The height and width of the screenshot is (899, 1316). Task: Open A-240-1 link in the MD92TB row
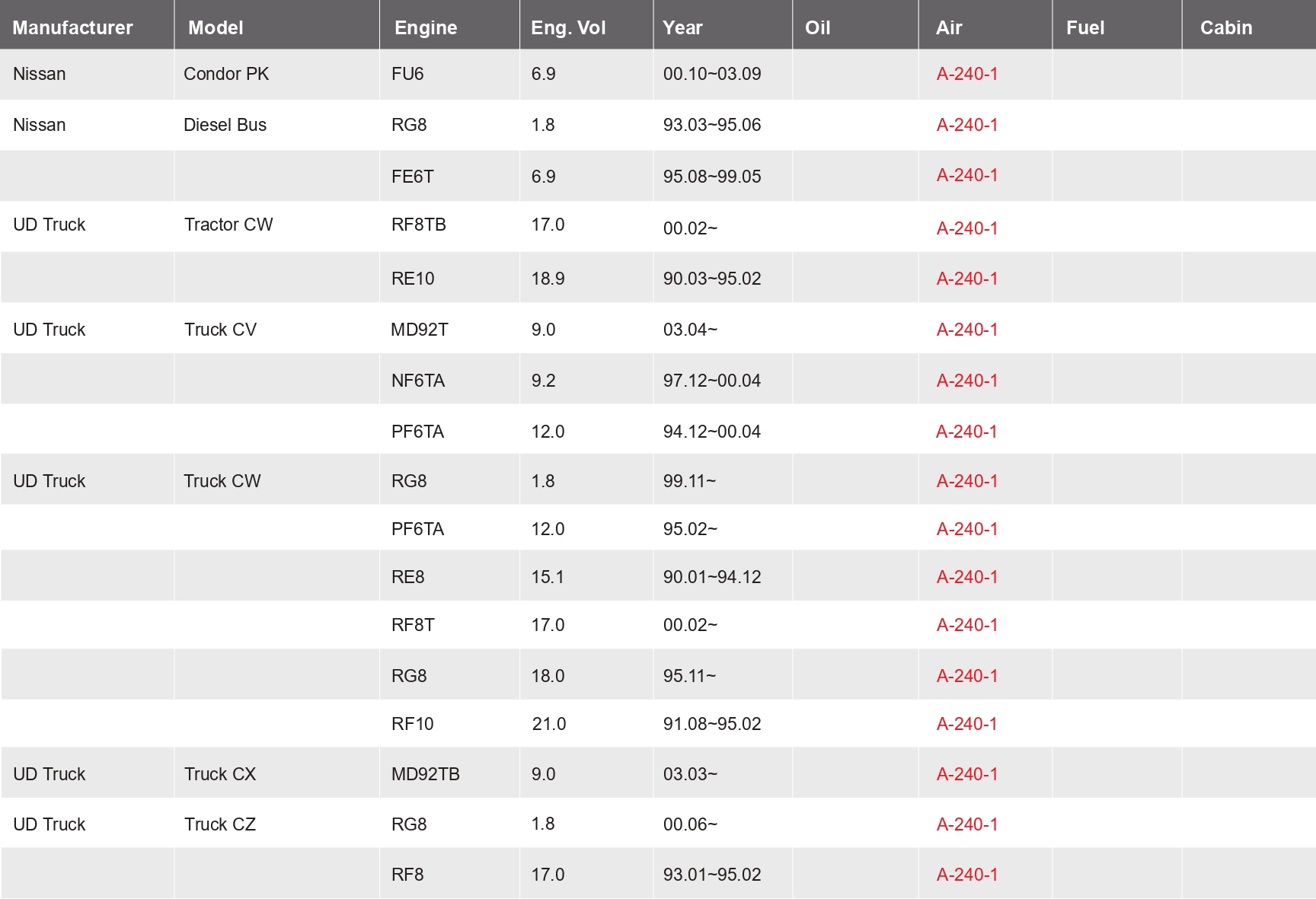(967, 774)
